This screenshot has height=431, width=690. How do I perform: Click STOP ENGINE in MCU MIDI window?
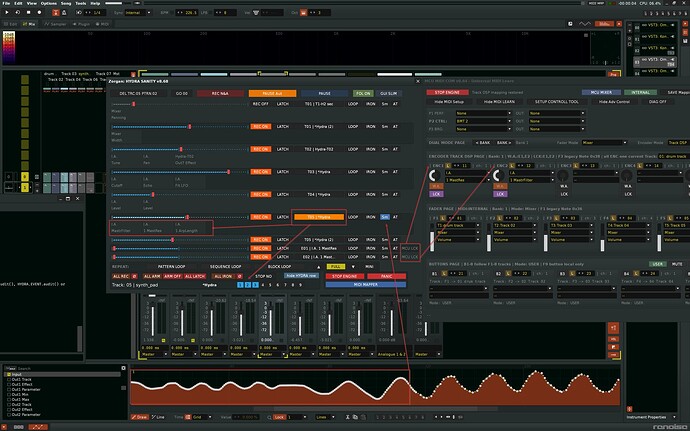click(x=447, y=92)
